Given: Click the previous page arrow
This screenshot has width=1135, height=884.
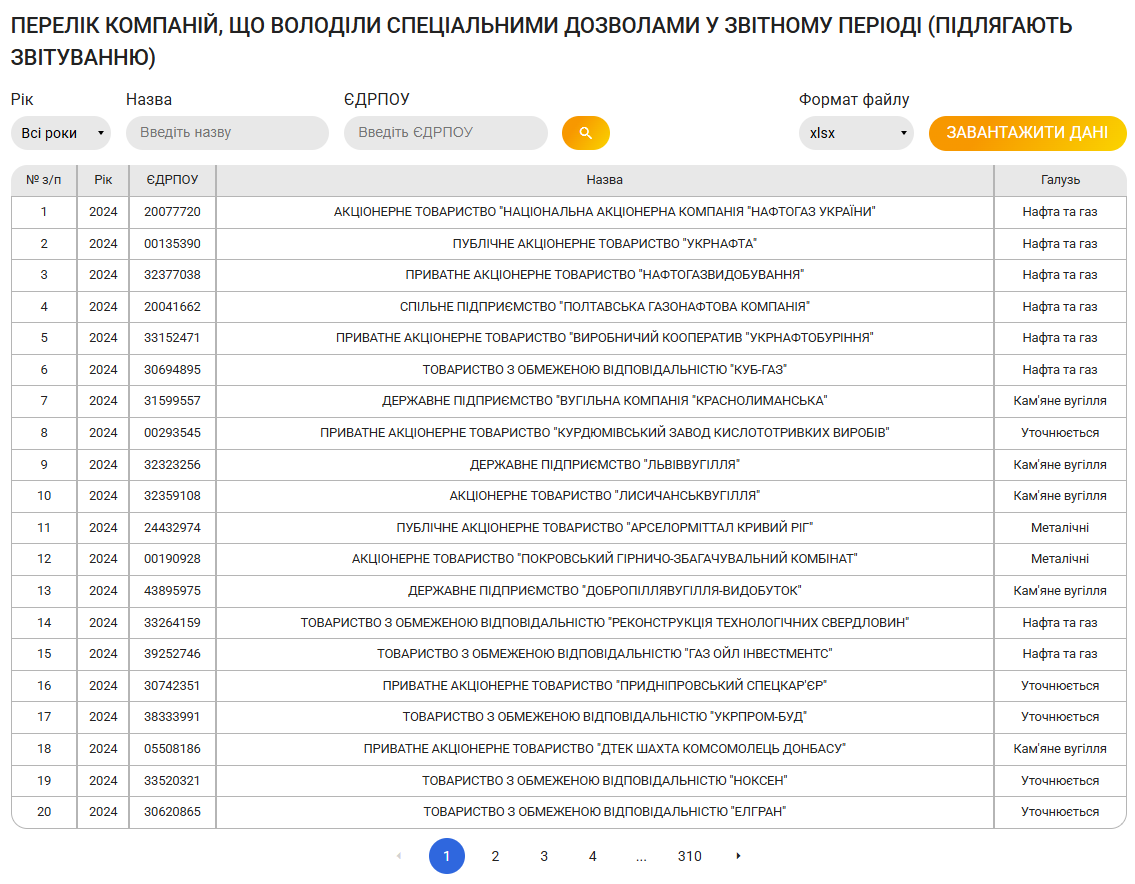Looking at the screenshot, I should click(399, 856).
